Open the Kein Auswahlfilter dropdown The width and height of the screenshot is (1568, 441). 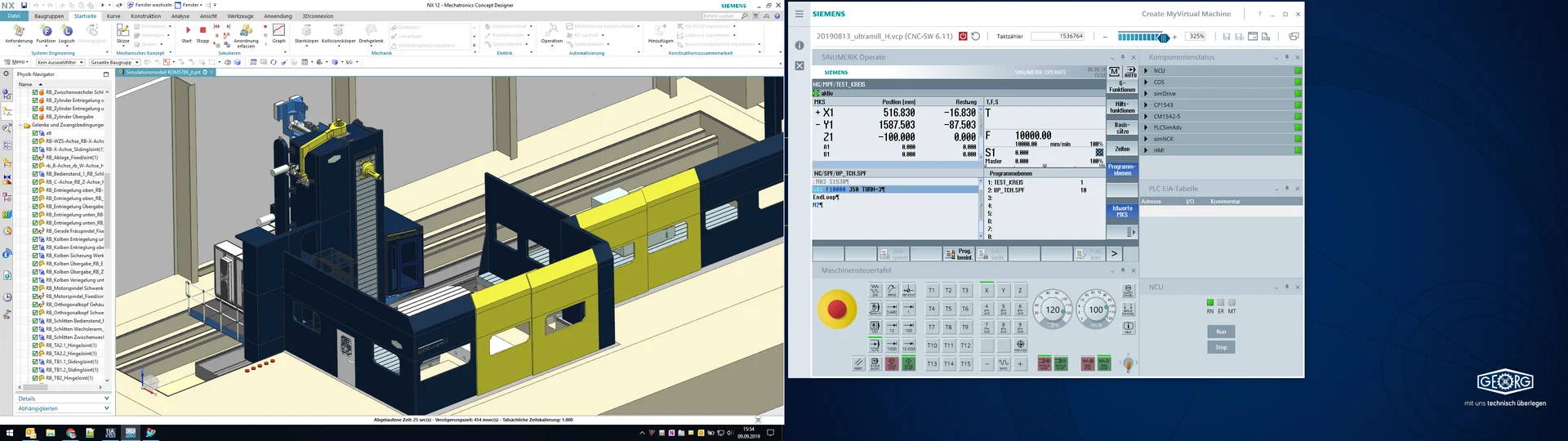click(x=60, y=62)
